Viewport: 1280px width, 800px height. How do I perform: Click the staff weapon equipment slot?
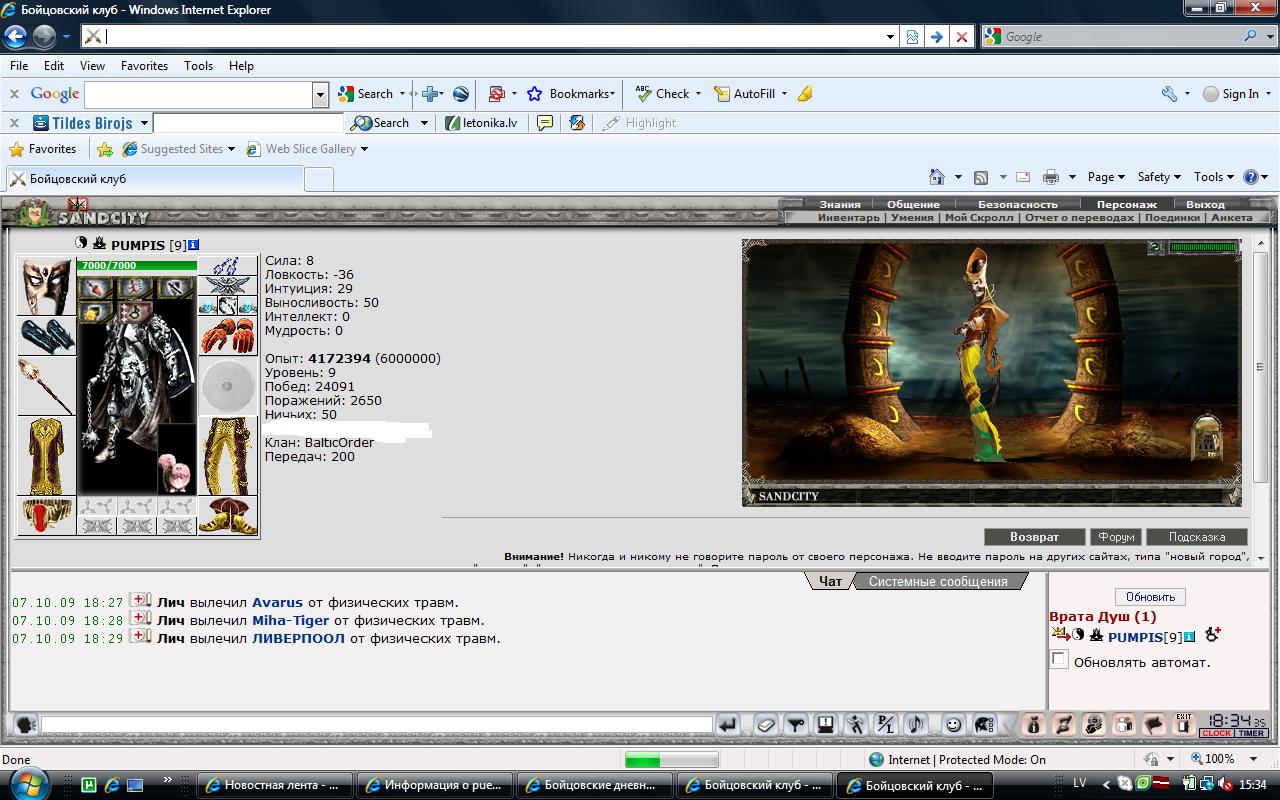pyautogui.click(x=47, y=386)
